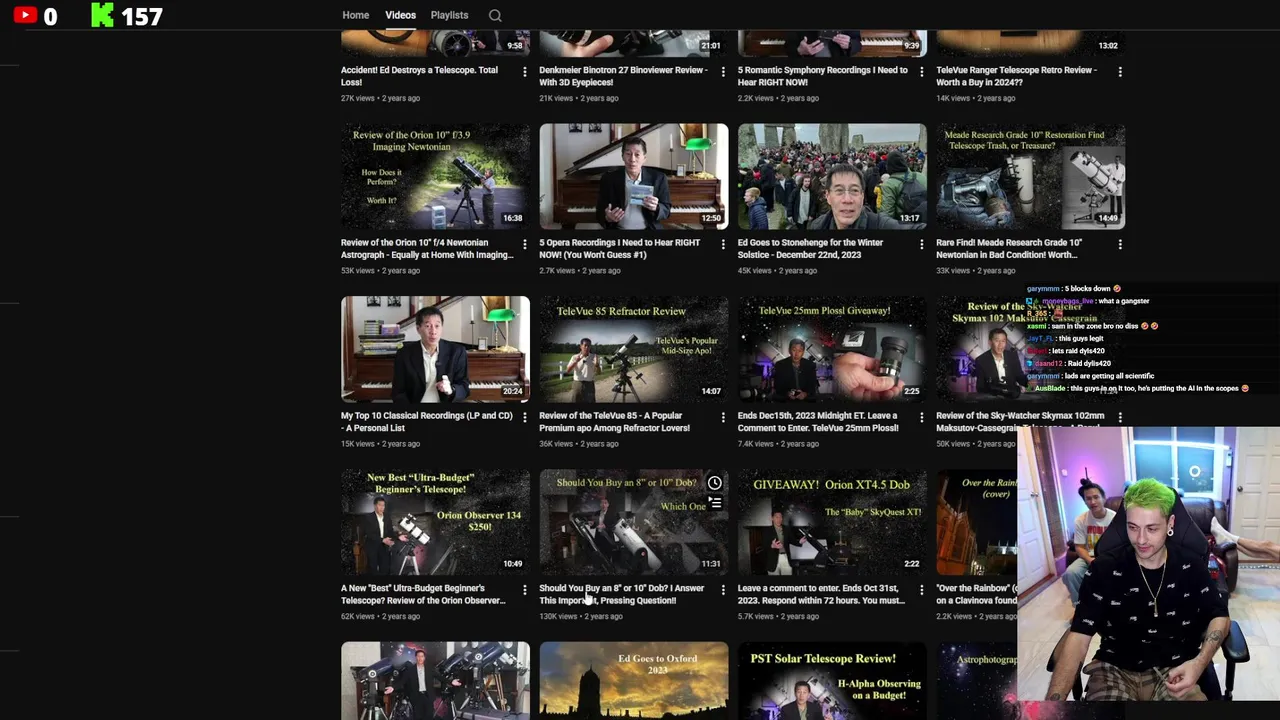Open title 'Leave a comment to enter. Ends Oct 31st'
The height and width of the screenshot is (720, 1280).
coord(821,595)
